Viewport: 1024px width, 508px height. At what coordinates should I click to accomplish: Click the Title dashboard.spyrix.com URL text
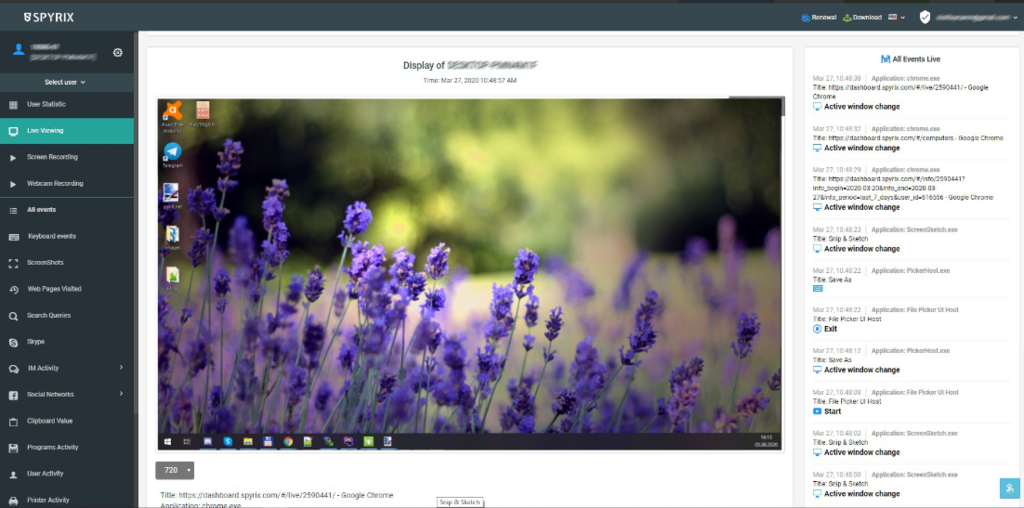[x=277, y=495]
